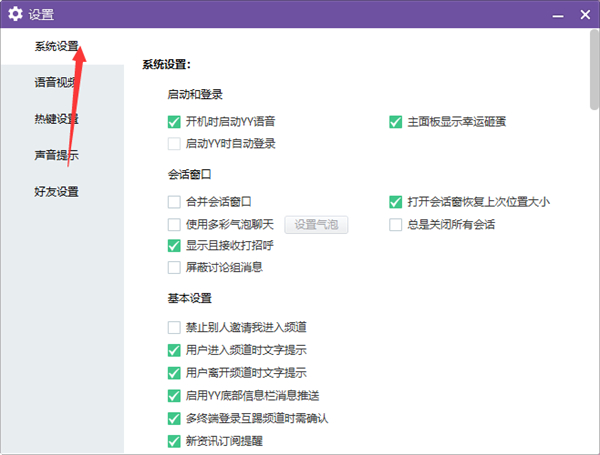Go to the 声音提示 tab
The width and height of the screenshot is (600, 455).
[56, 155]
